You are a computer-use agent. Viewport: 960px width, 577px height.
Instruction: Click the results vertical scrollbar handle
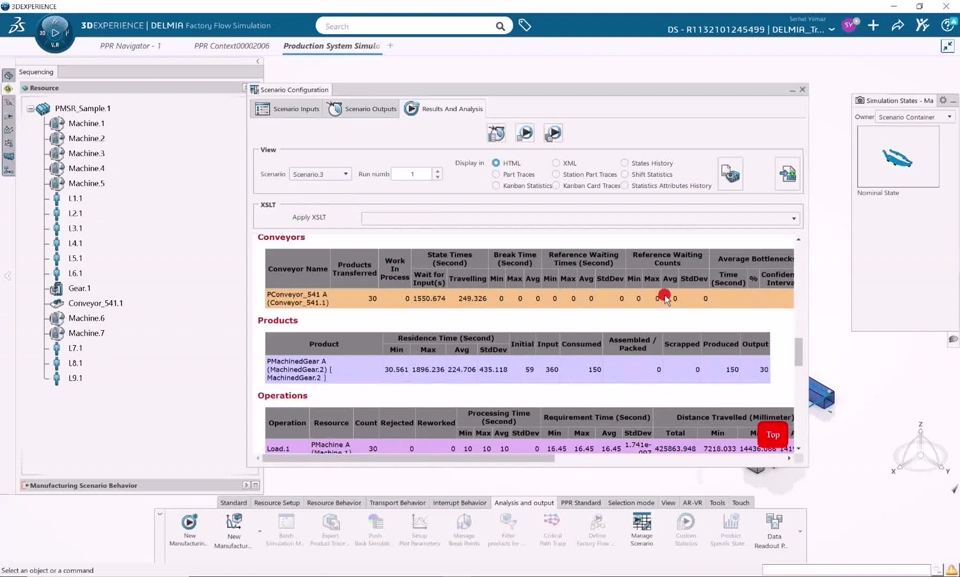tap(798, 352)
